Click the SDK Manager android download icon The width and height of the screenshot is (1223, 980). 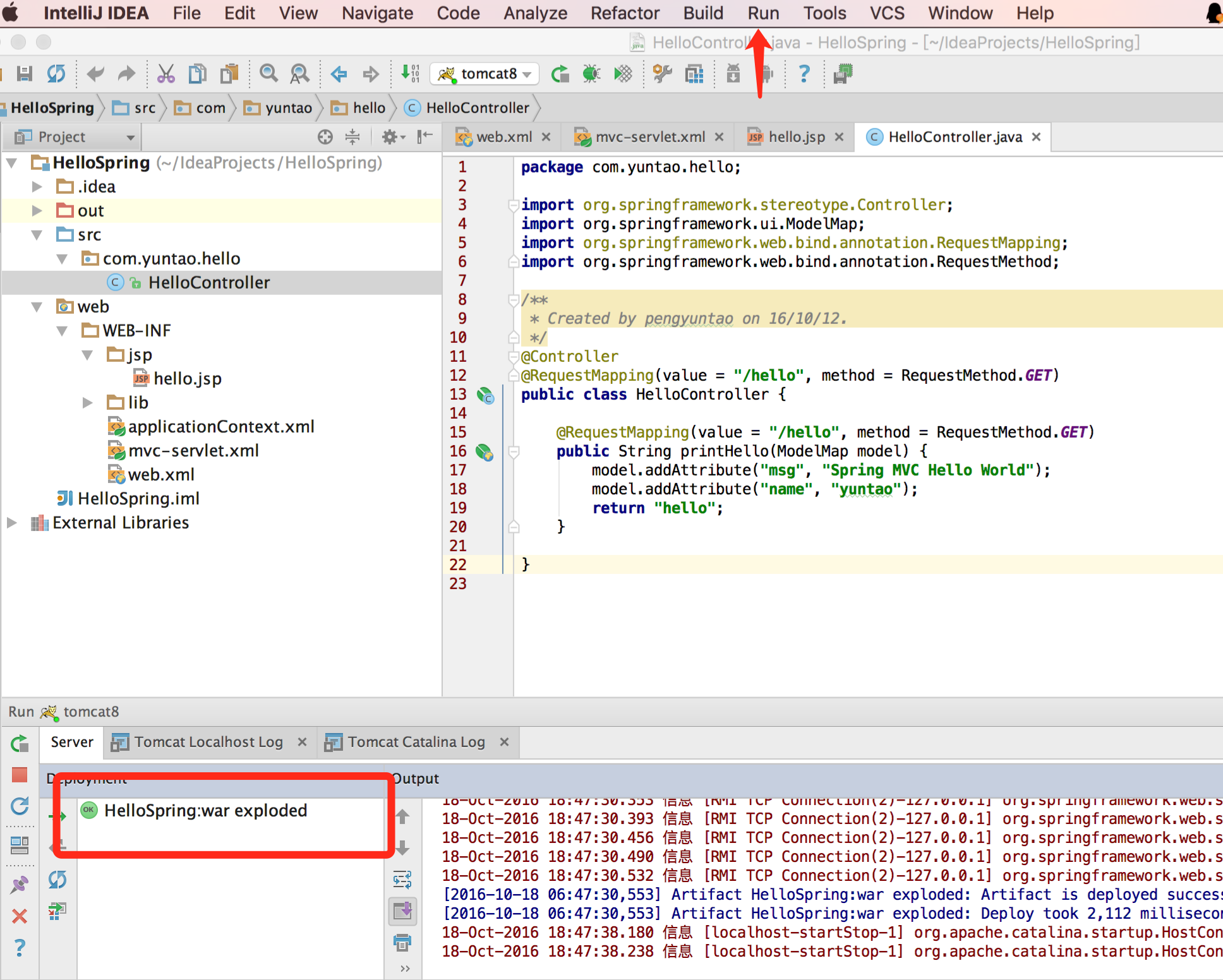point(733,74)
